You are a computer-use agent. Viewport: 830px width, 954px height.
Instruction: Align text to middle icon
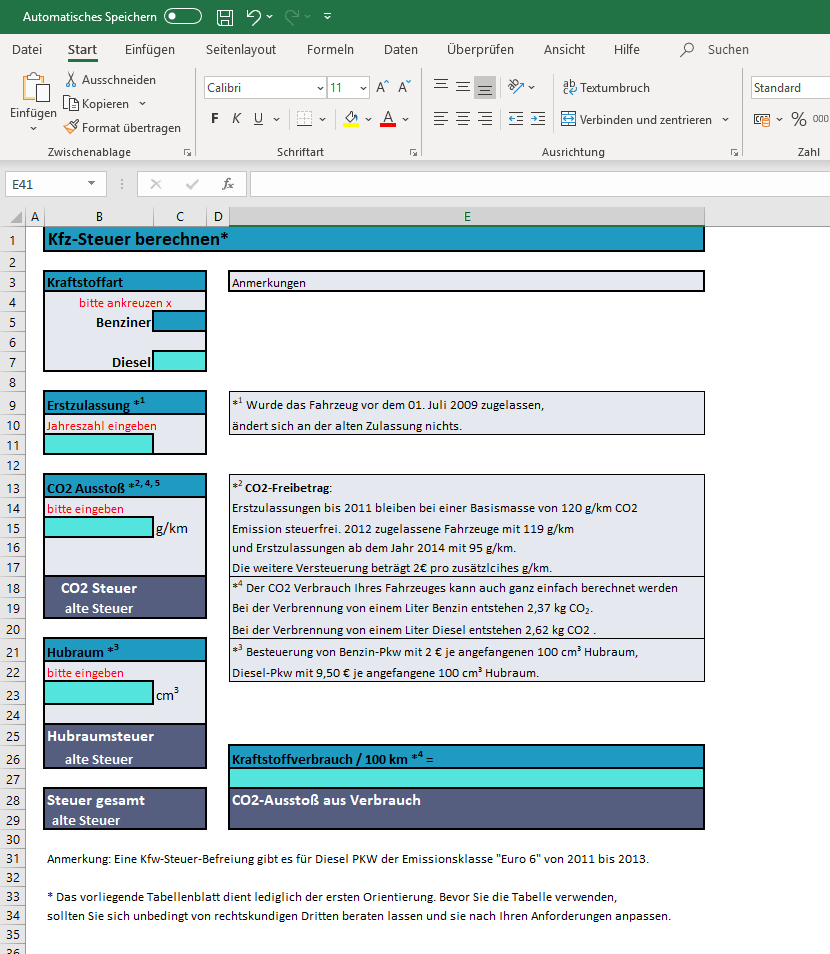click(463, 87)
